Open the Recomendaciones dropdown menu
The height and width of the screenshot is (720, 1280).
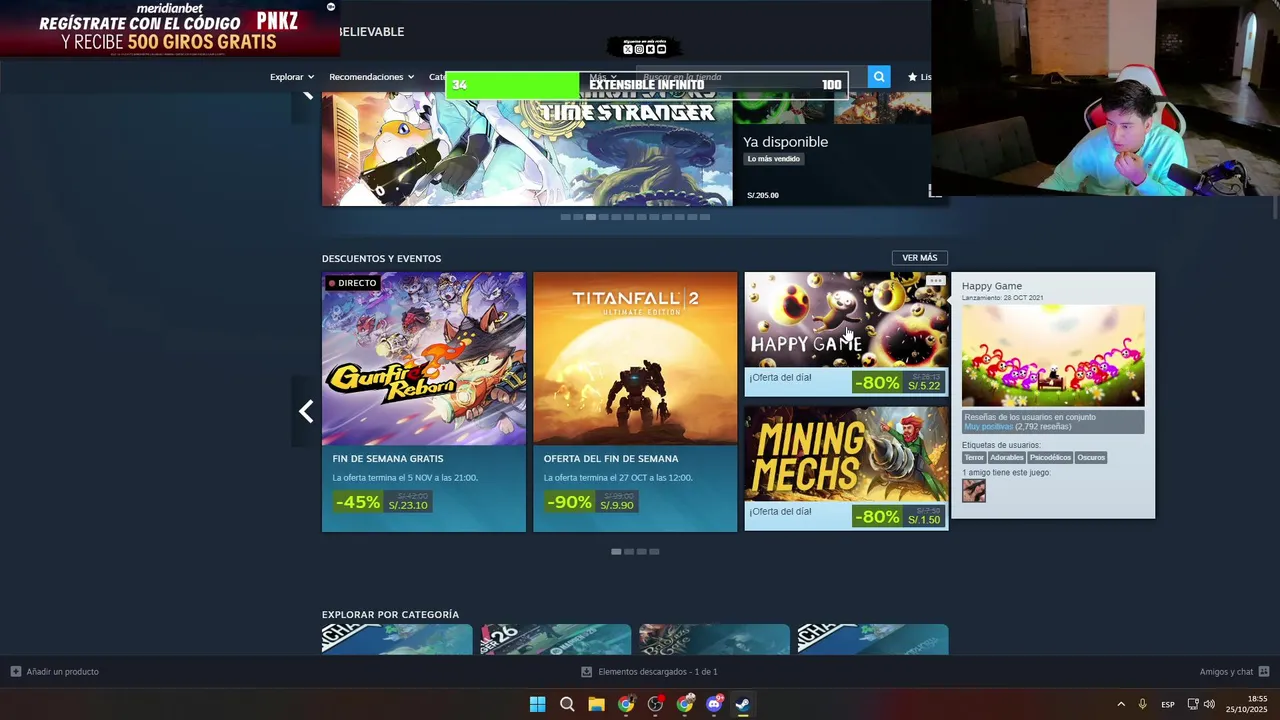(372, 77)
